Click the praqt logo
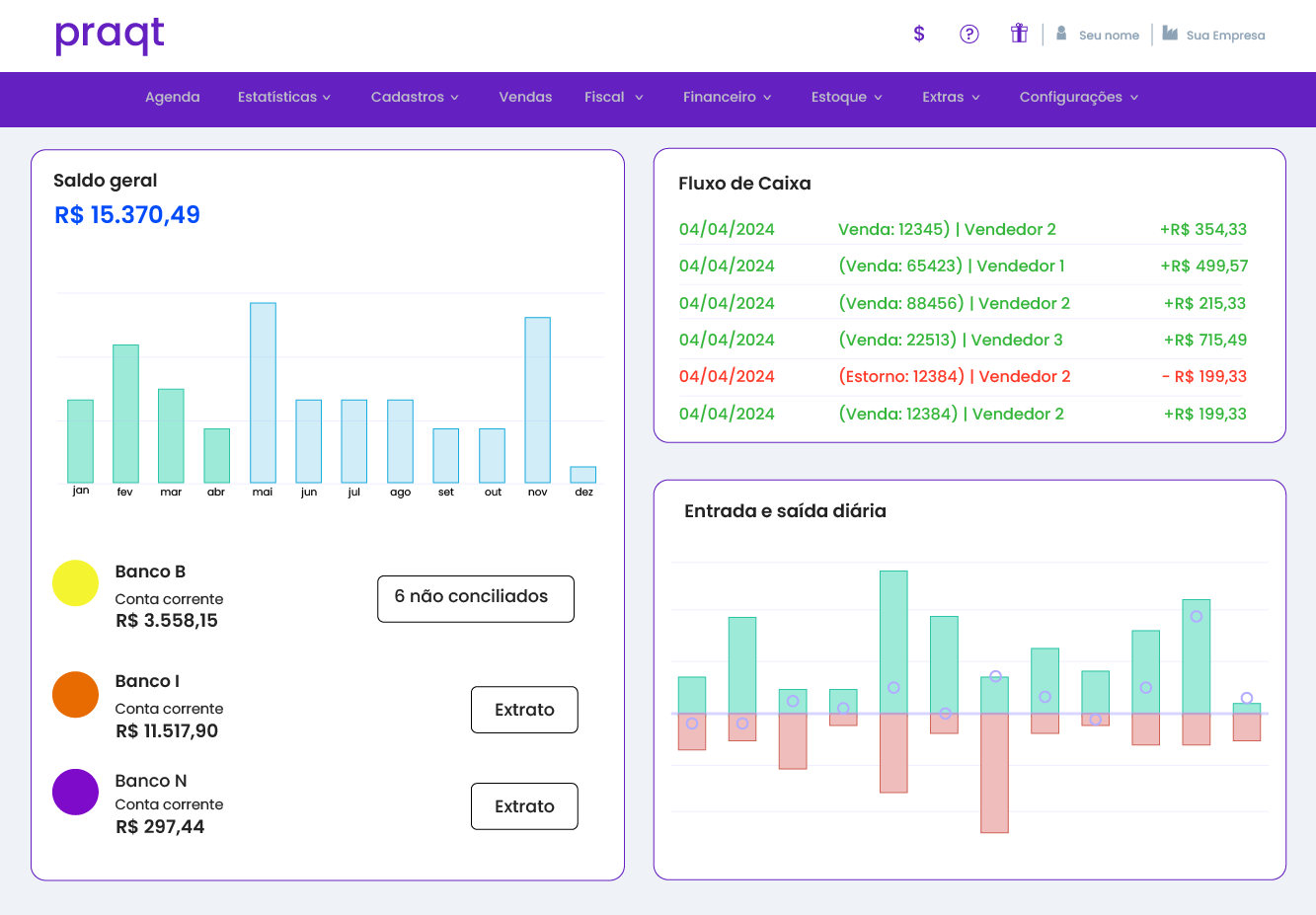 point(110,37)
